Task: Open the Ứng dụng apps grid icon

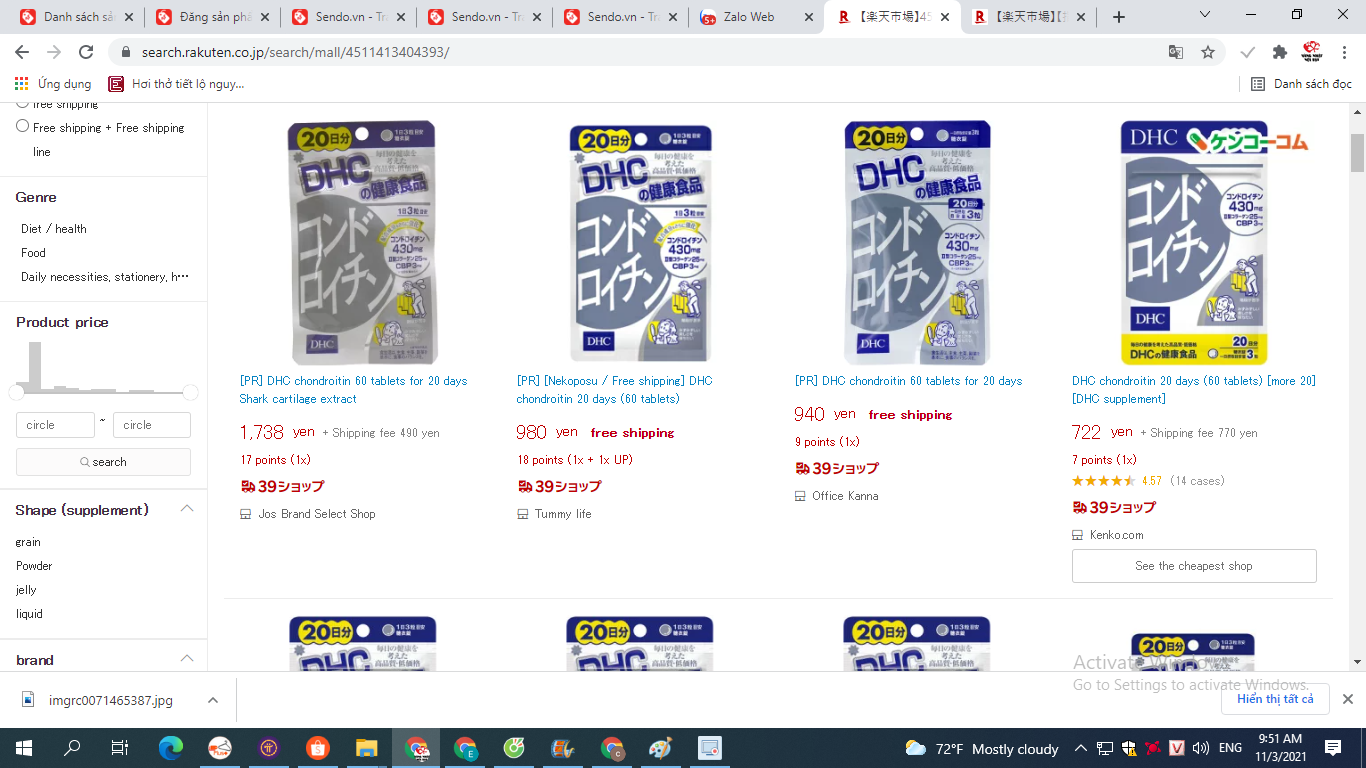Action: pos(22,84)
